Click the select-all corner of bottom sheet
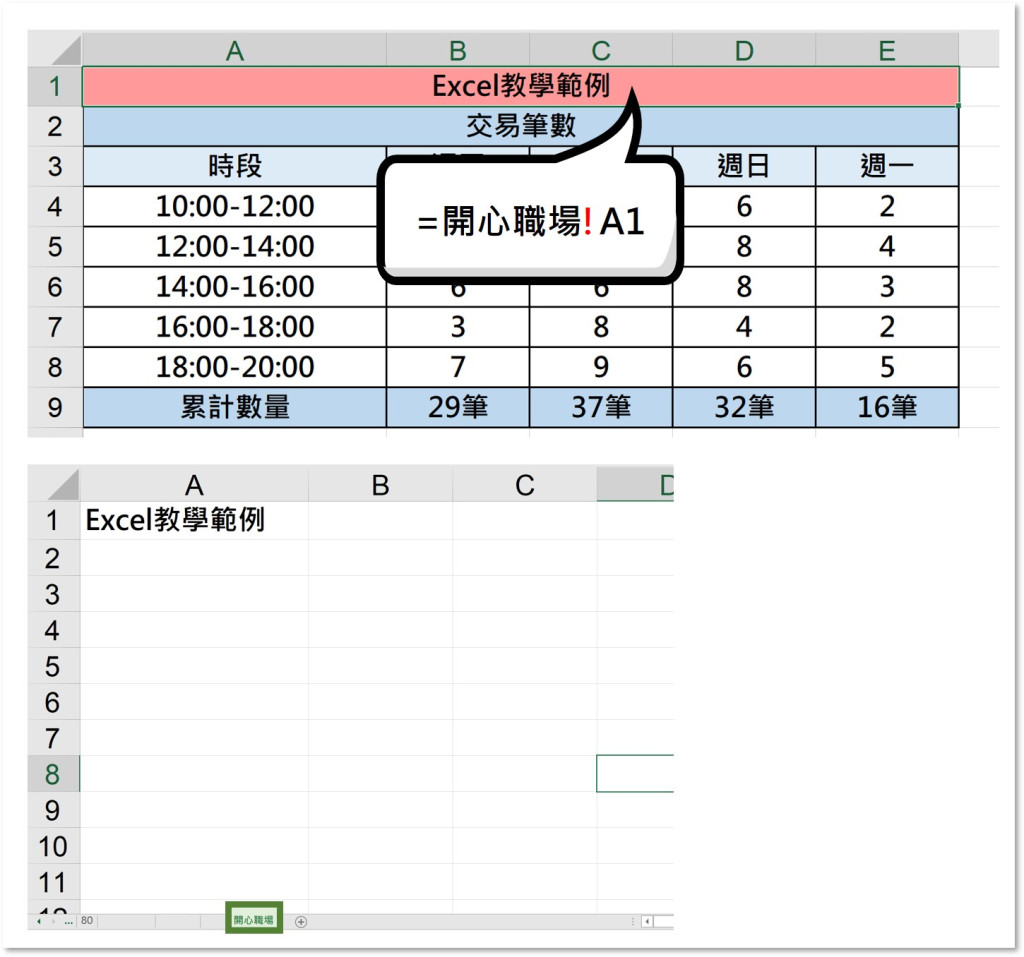The image size is (1024, 957). click(x=53, y=485)
